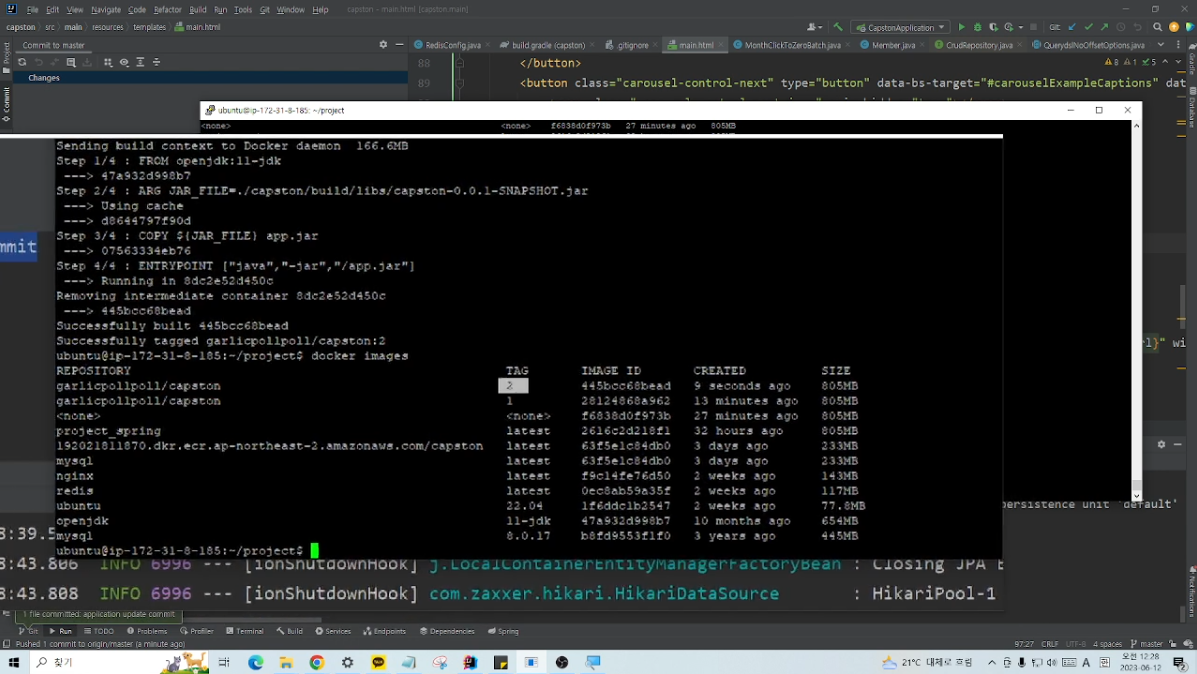Viewport: 1197px width, 674px height.
Task: Click terminal prompt line with green cursor
Action: [187, 550]
